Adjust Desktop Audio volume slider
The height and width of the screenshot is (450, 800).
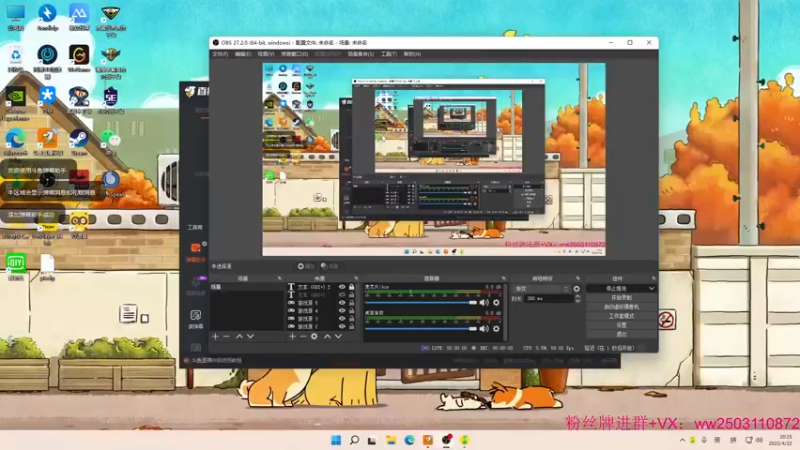421,329
